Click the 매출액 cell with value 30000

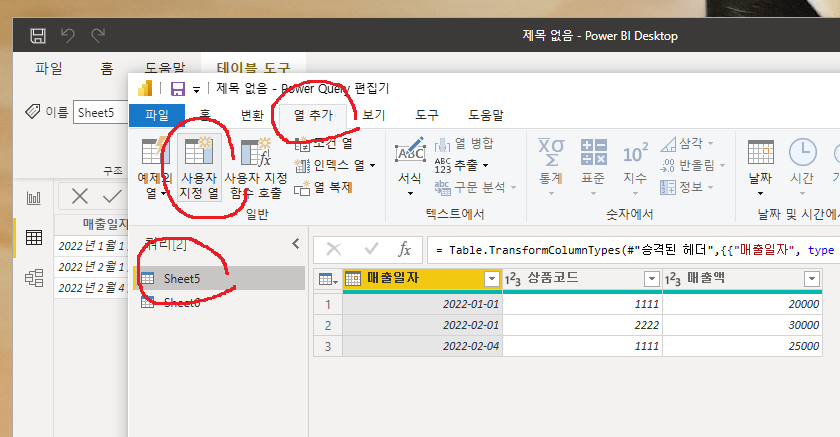tap(742, 325)
